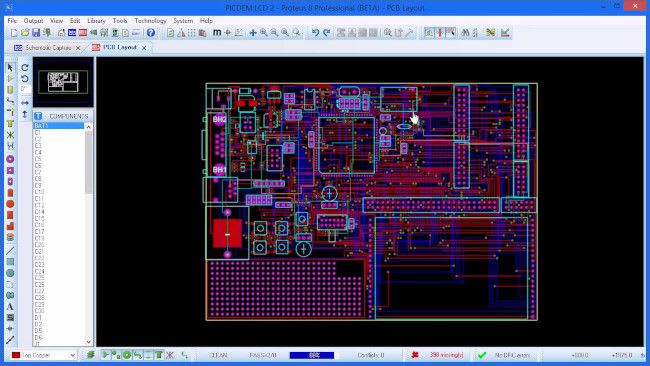This screenshot has width=650, height=366.
Task: Click the Undo arrow in the toolbar
Action: click(315, 32)
